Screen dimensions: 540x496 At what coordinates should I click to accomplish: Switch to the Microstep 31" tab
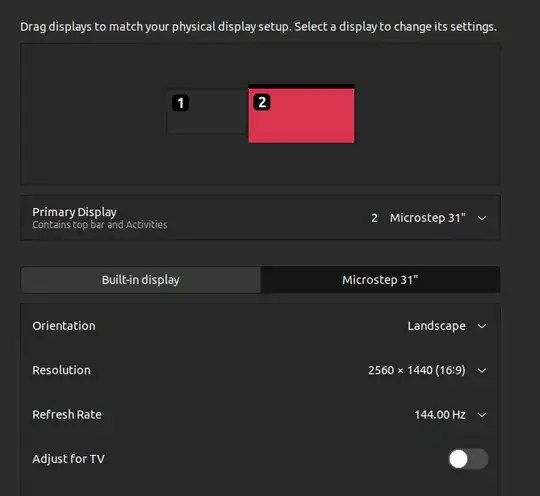click(x=380, y=280)
